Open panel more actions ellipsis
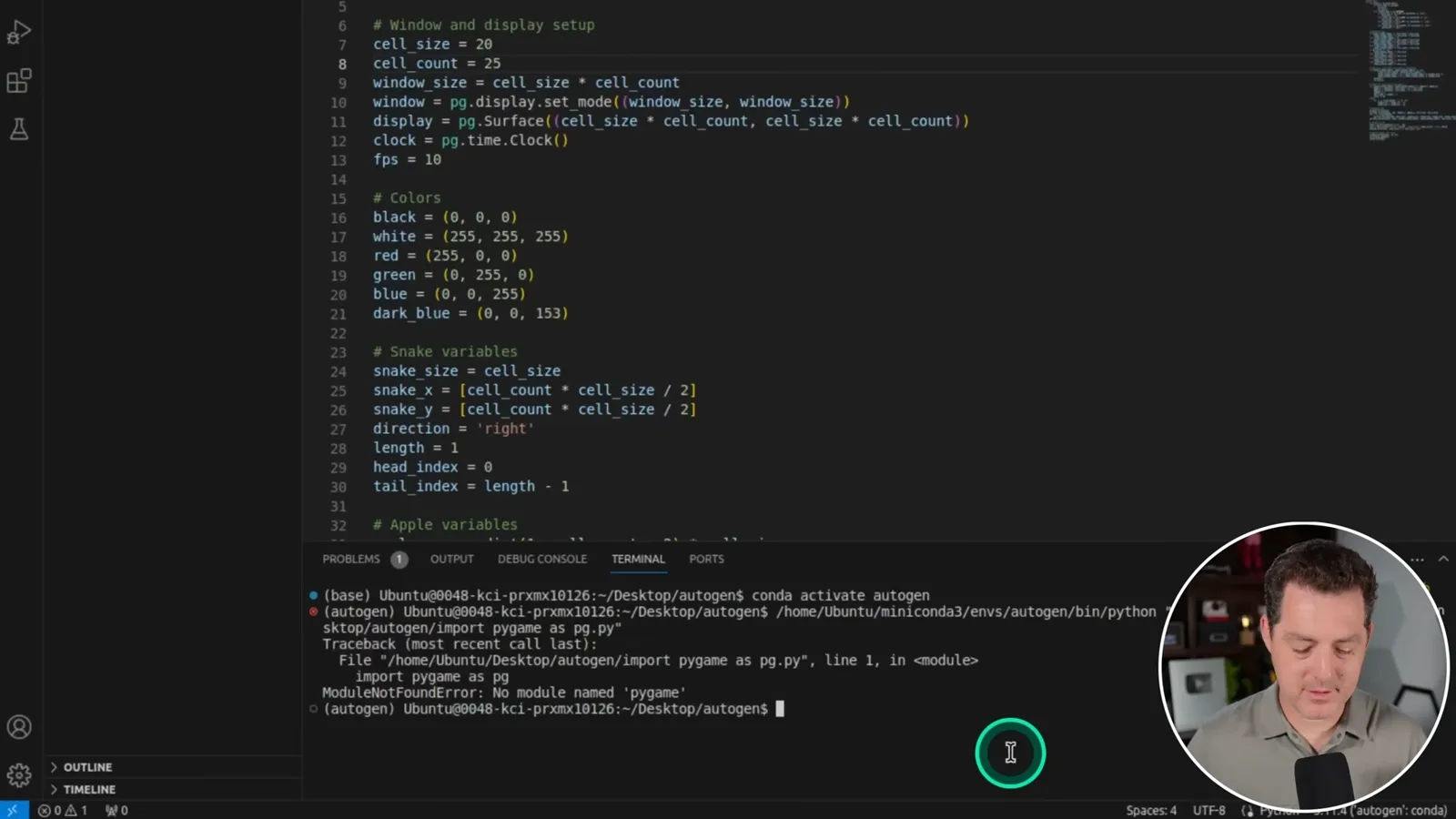Image resolution: width=1456 pixels, height=819 pixels. click(1417, 559)
